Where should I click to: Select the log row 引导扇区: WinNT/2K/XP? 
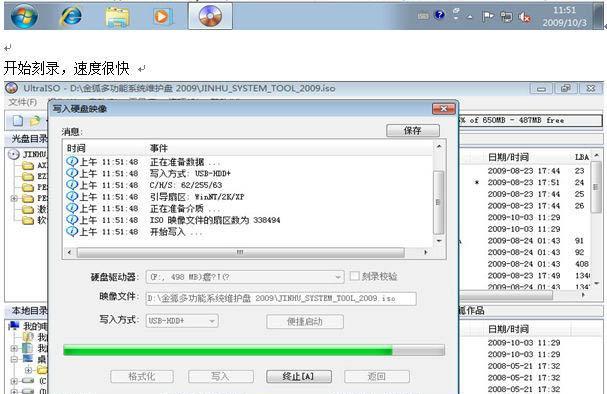(x=249, y=197)
